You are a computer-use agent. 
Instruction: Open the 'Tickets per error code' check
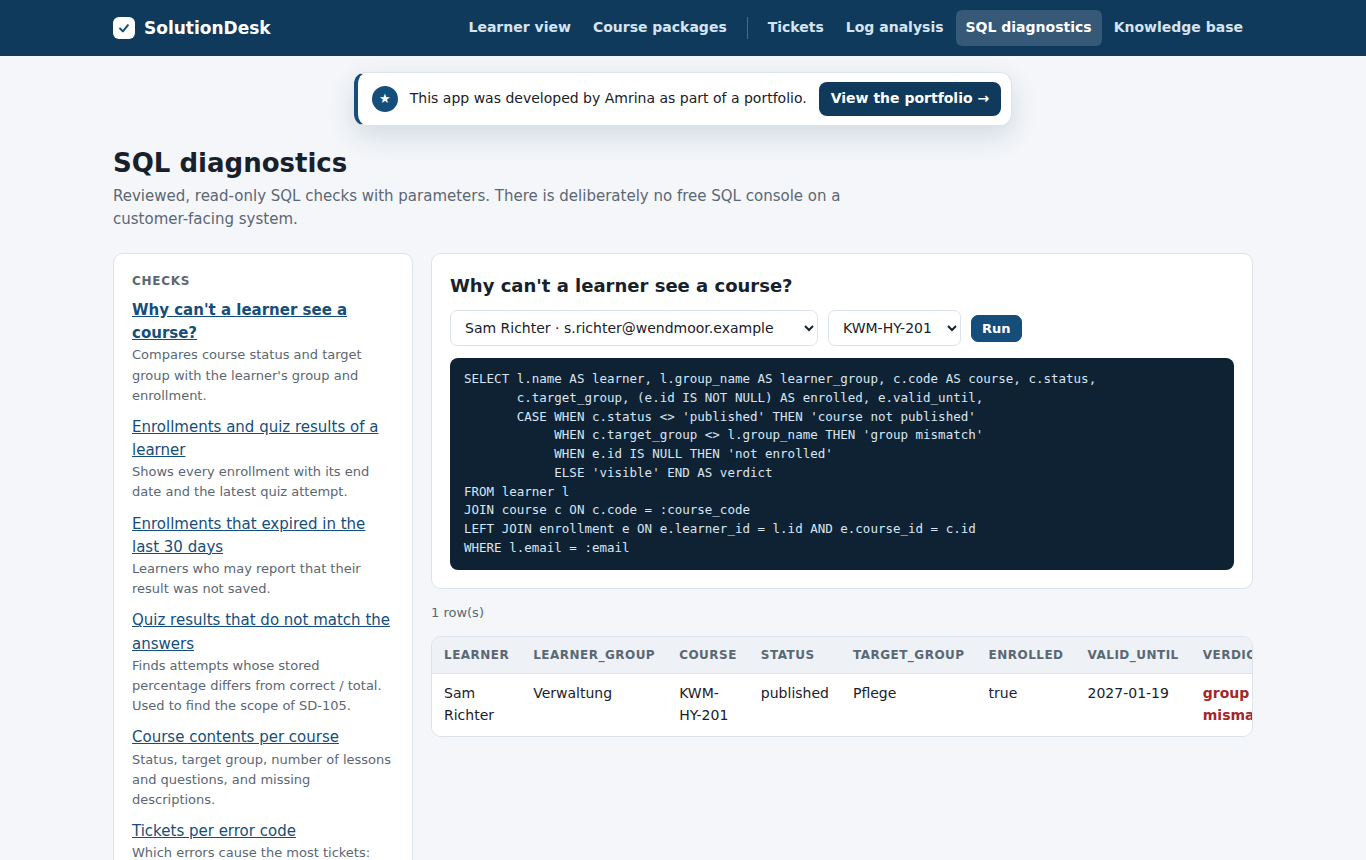point(214,830)
